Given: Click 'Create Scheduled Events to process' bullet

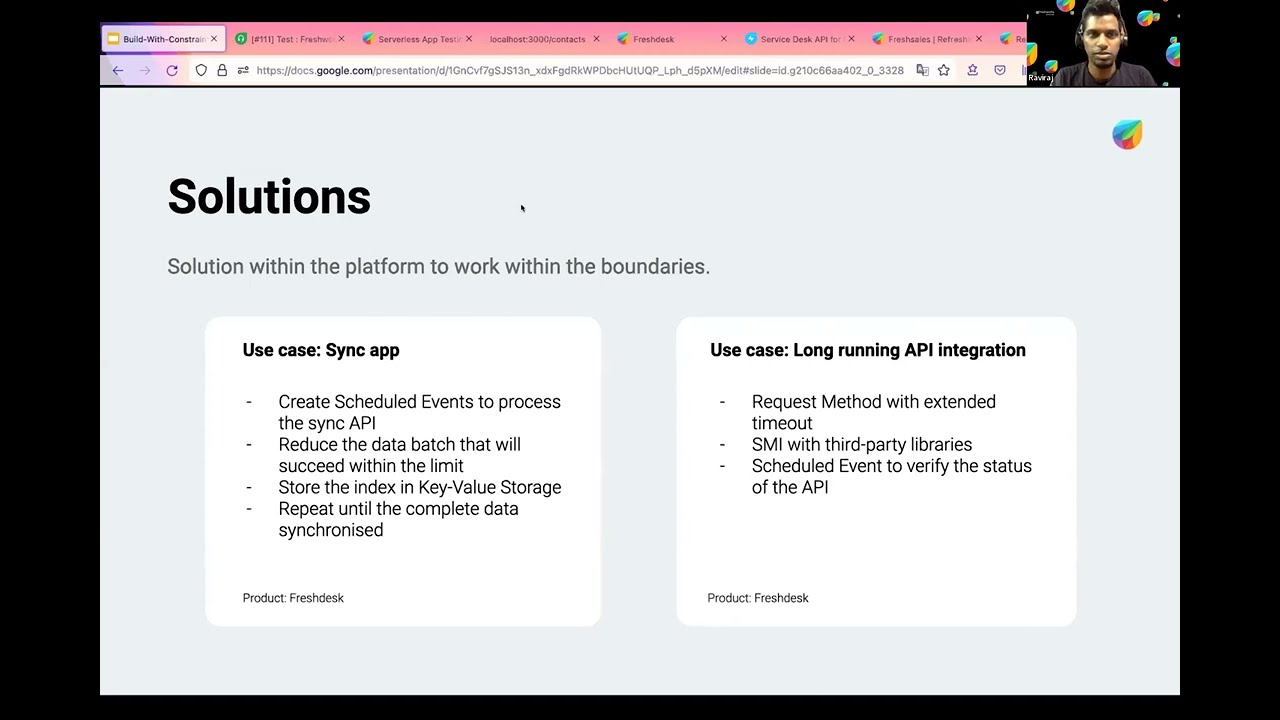Looking at the screenshot, I should point(419,412).
